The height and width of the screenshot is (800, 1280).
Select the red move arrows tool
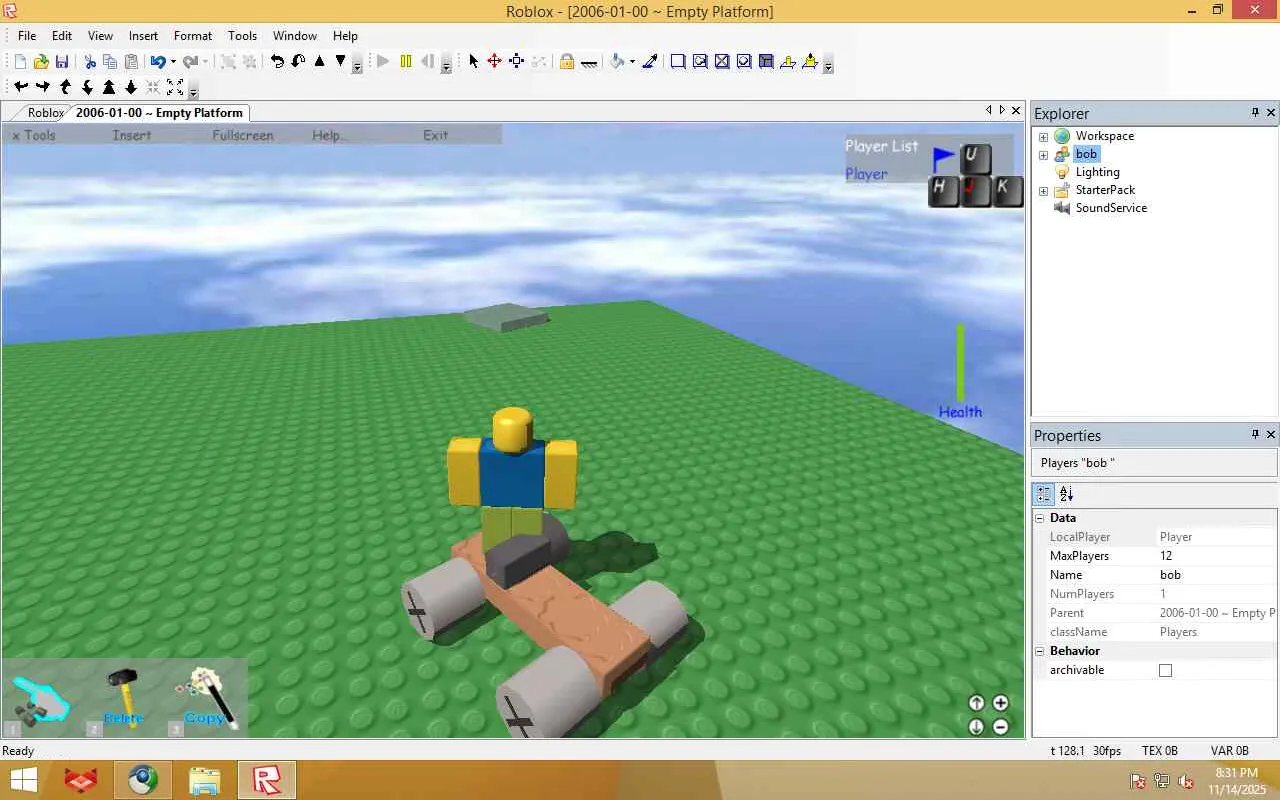point(494,62)
